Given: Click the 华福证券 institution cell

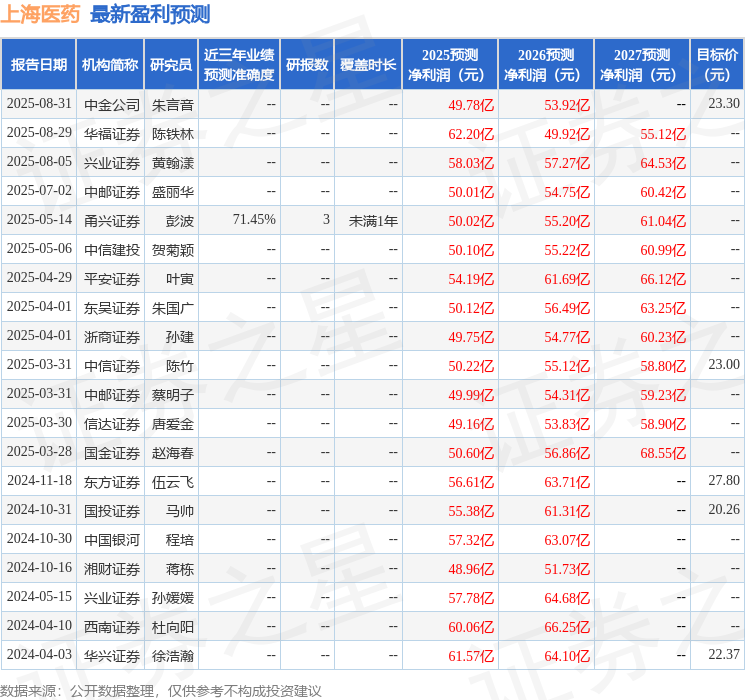Looking at the screenshot, I should [x=112, y=134].
